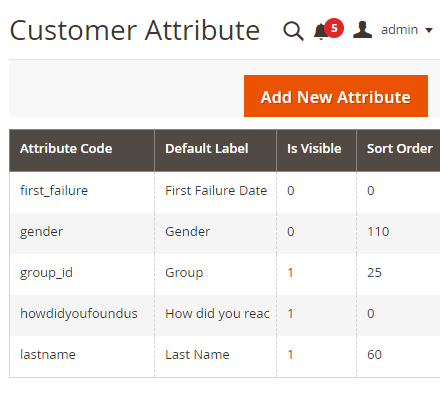This screenshot has height=400, width=440.
Task: Open the group_id attribute row
Action: pyautogui.click(x=225, y=274)
